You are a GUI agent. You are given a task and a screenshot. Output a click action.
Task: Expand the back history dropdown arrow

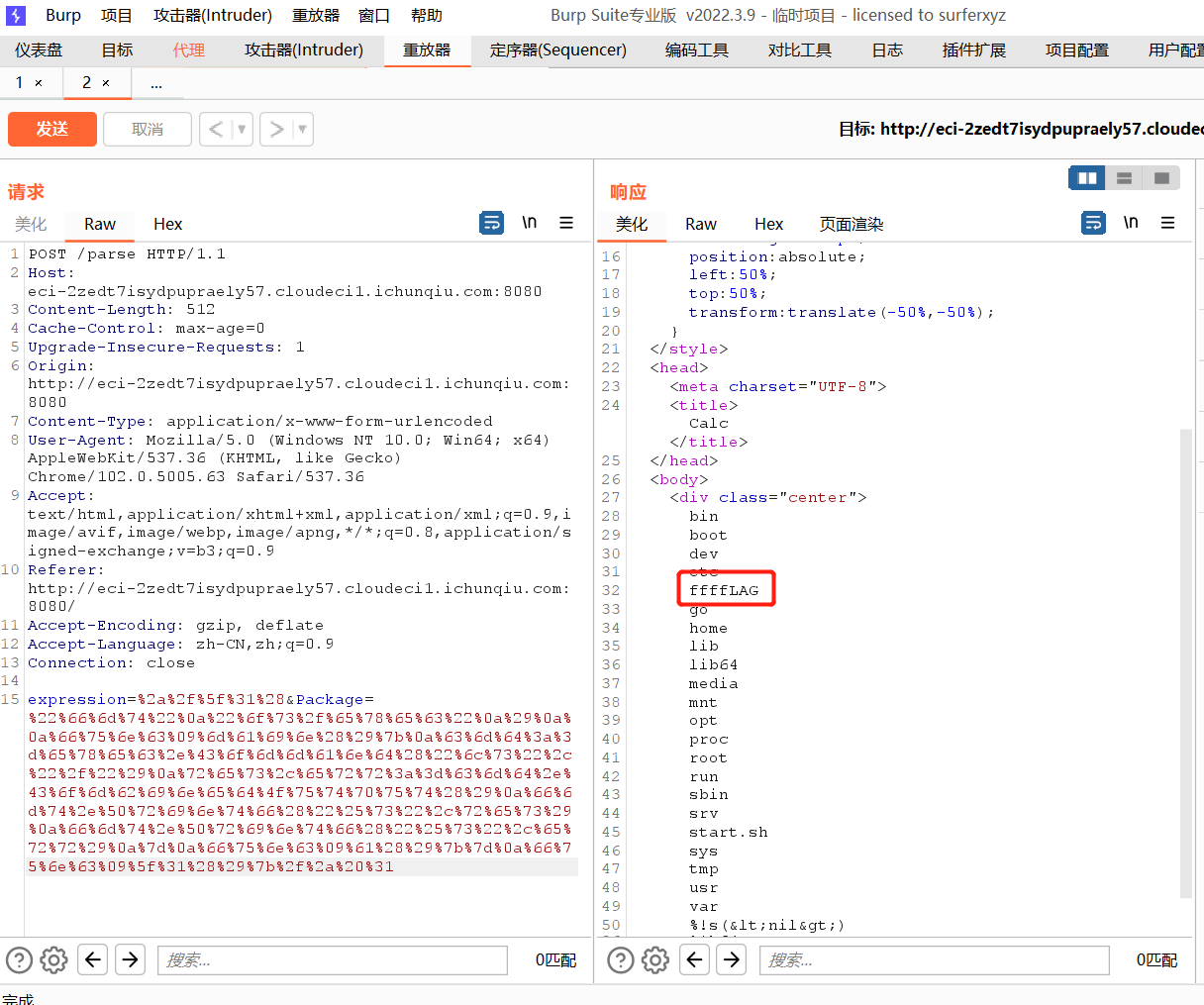(242, 130)
